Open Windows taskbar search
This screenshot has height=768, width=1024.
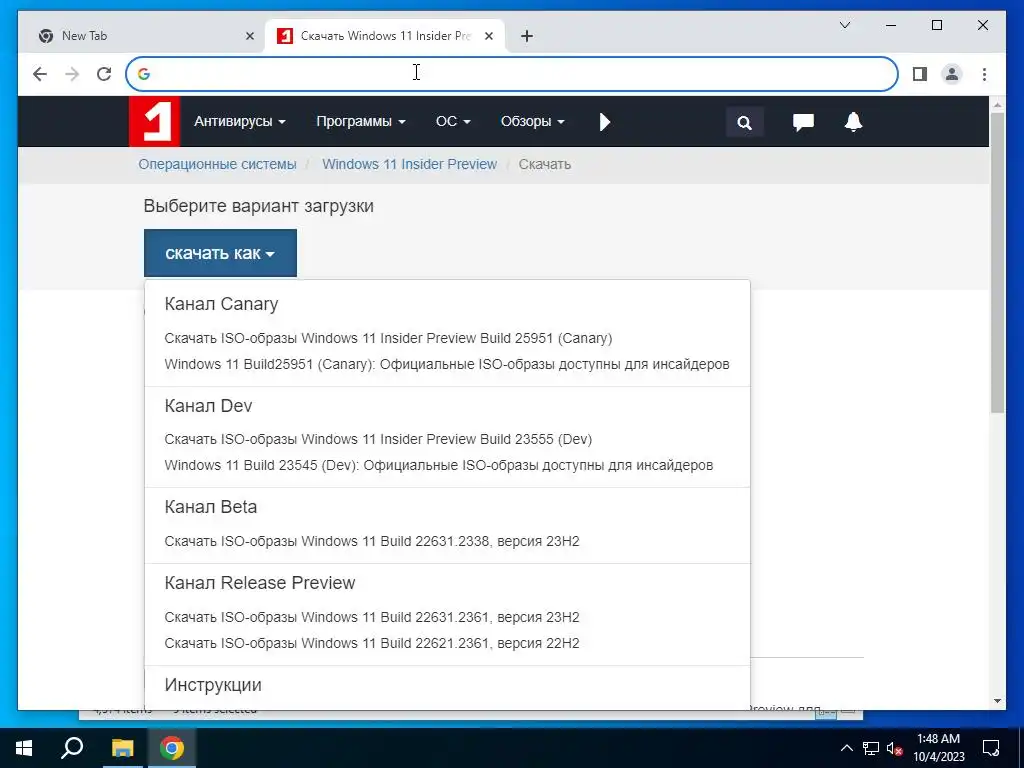[72, 748]
